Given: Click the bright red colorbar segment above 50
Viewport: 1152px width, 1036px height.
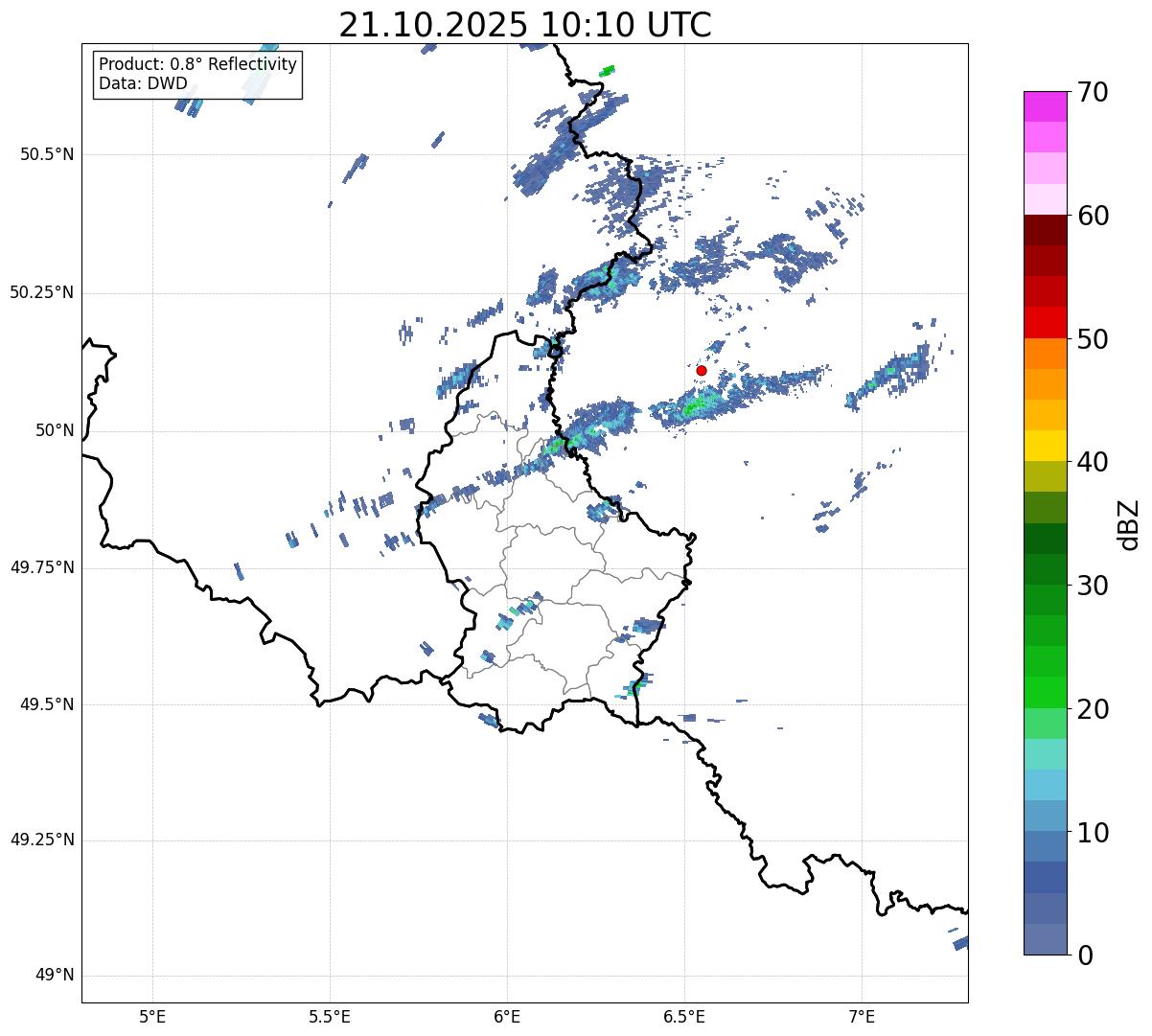Looking at the screenshot, I should 1046,323.
